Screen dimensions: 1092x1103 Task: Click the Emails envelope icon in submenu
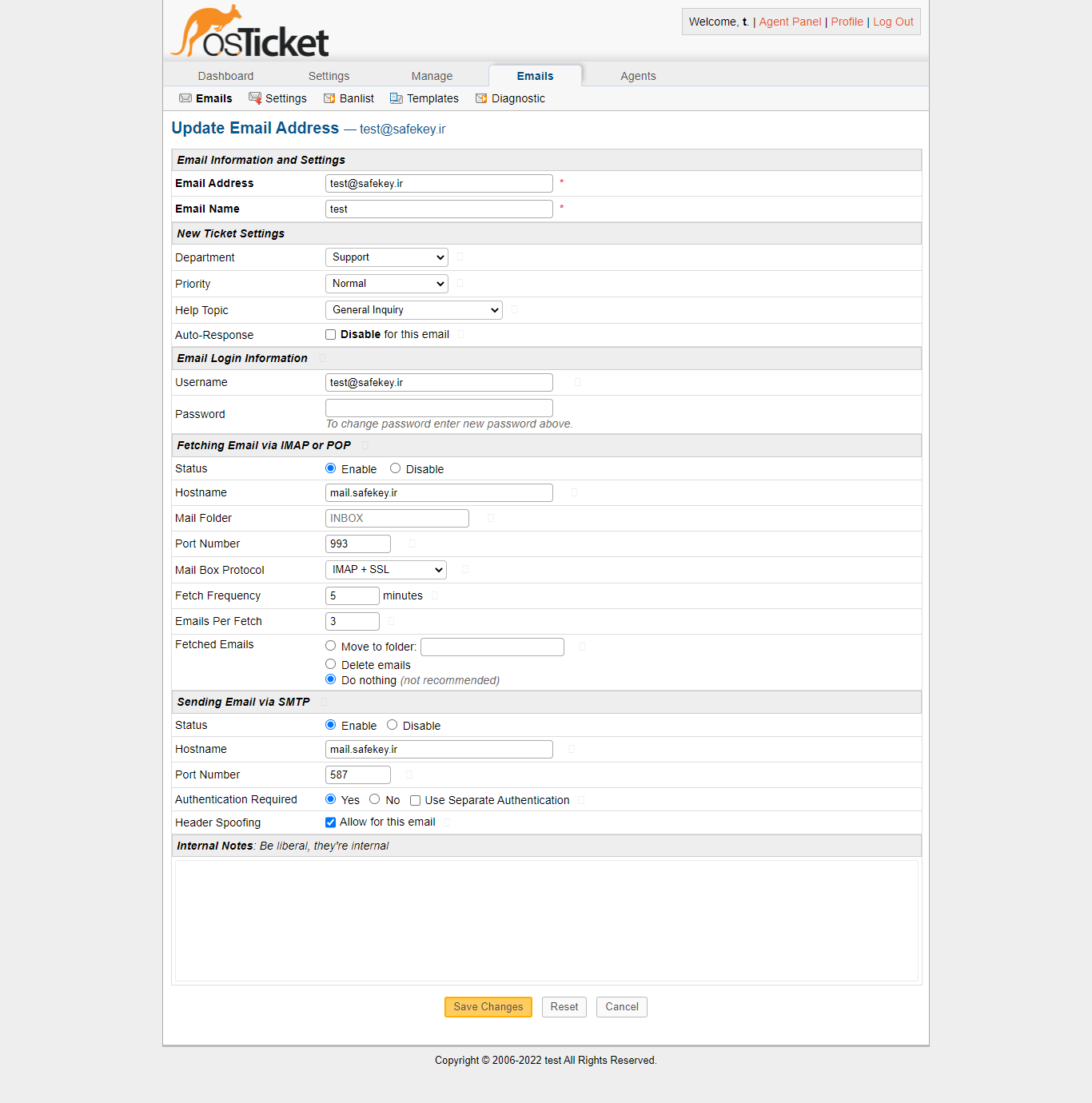(x=185, y=98)
